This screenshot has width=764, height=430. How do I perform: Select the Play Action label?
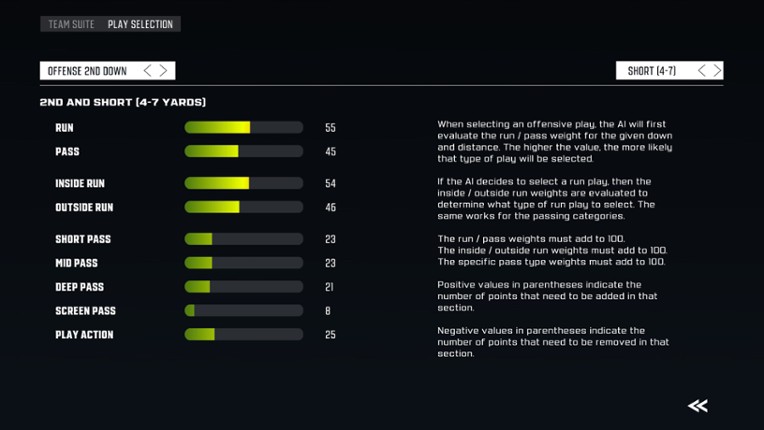coord(84,335)
